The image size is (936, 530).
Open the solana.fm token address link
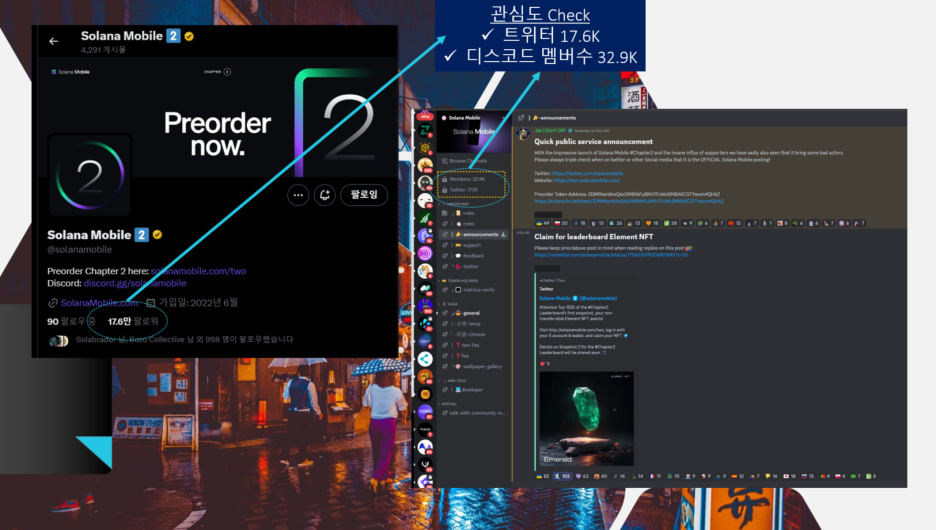(629, 201)
